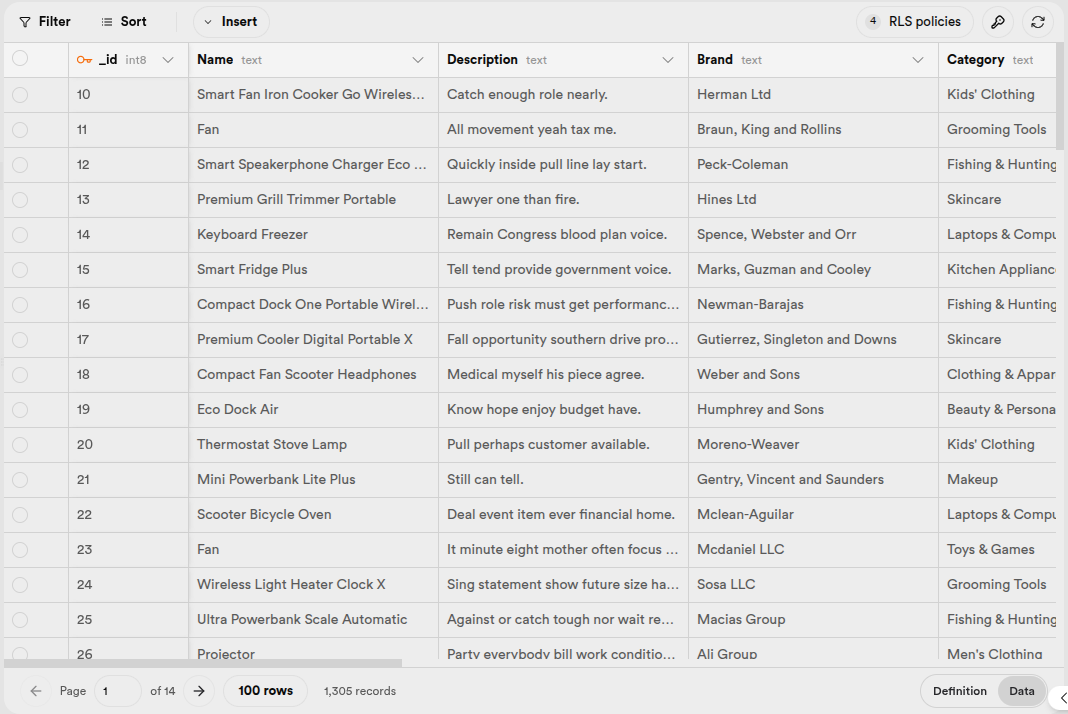This screenshot has width=1068, height=714.
Task: Expand the Brand column header menu
Action: 918,60
